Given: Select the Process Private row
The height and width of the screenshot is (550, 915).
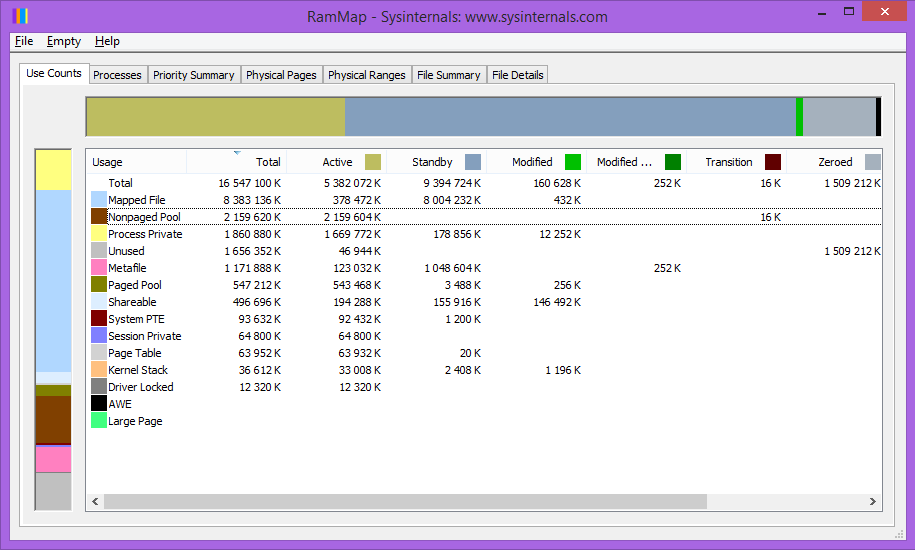Looking at the screenshot, I should pos(145,234).
